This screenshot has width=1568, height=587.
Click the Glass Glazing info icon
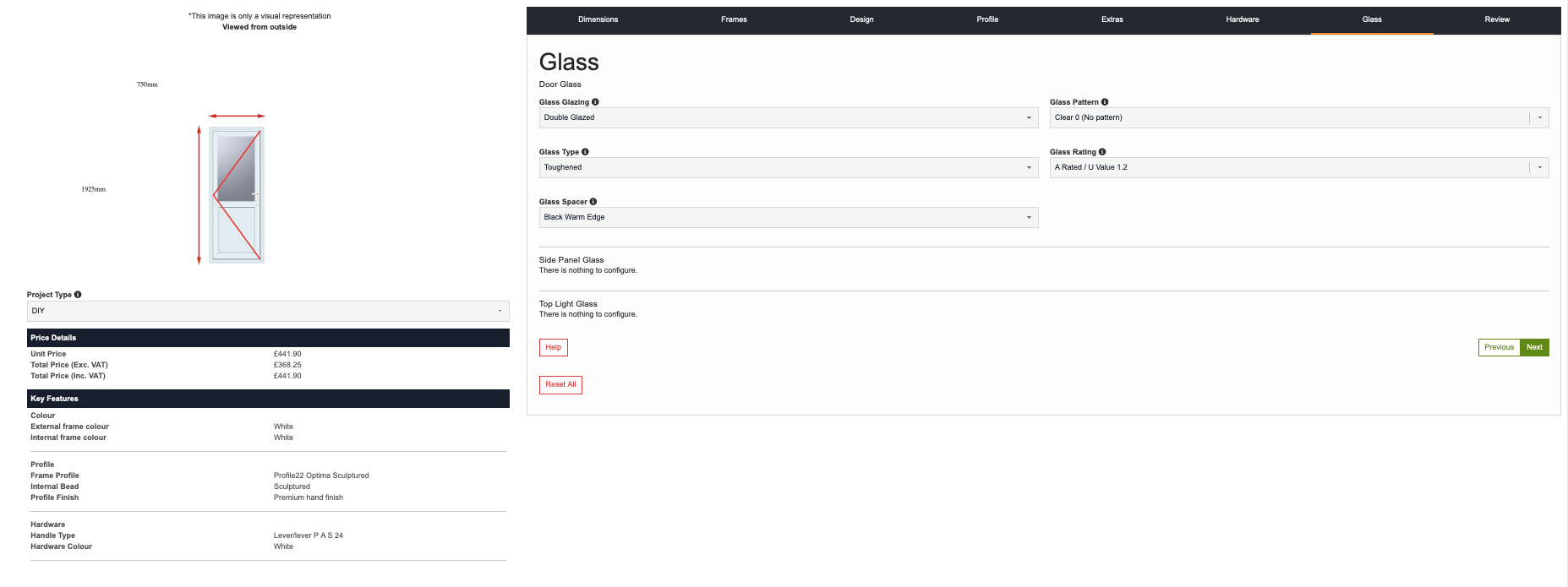(x=595, y=102)
